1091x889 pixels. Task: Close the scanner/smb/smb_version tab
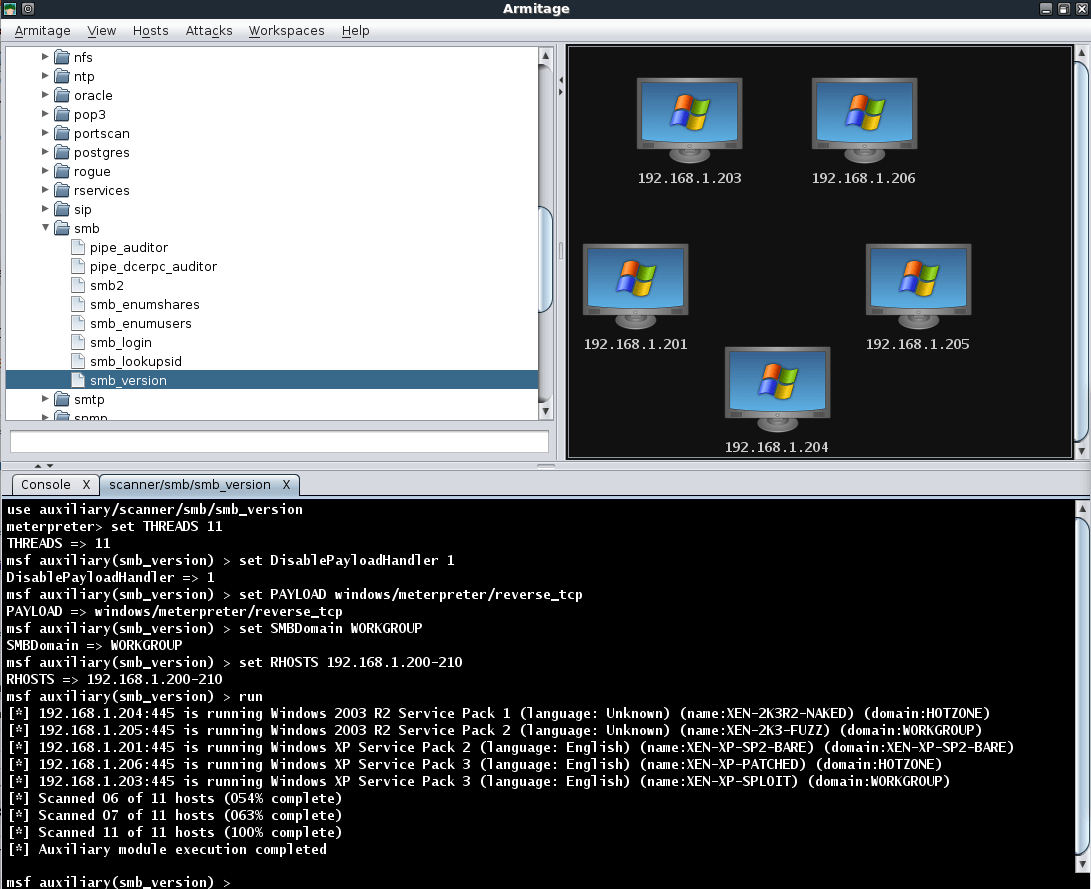[x=286, y=485]
